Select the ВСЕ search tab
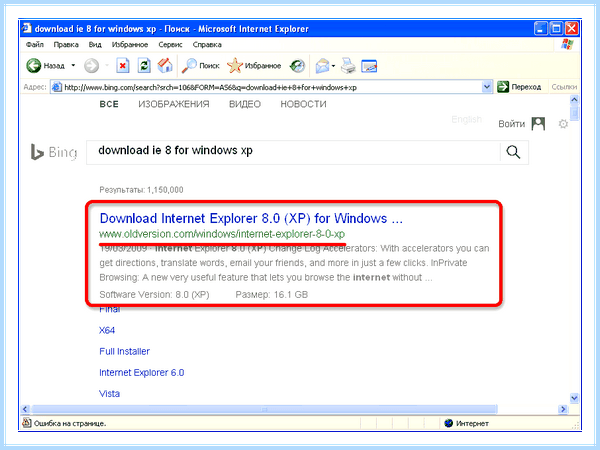Image resolution: width=600 pixels, height=450 pixels. point(109,104)
